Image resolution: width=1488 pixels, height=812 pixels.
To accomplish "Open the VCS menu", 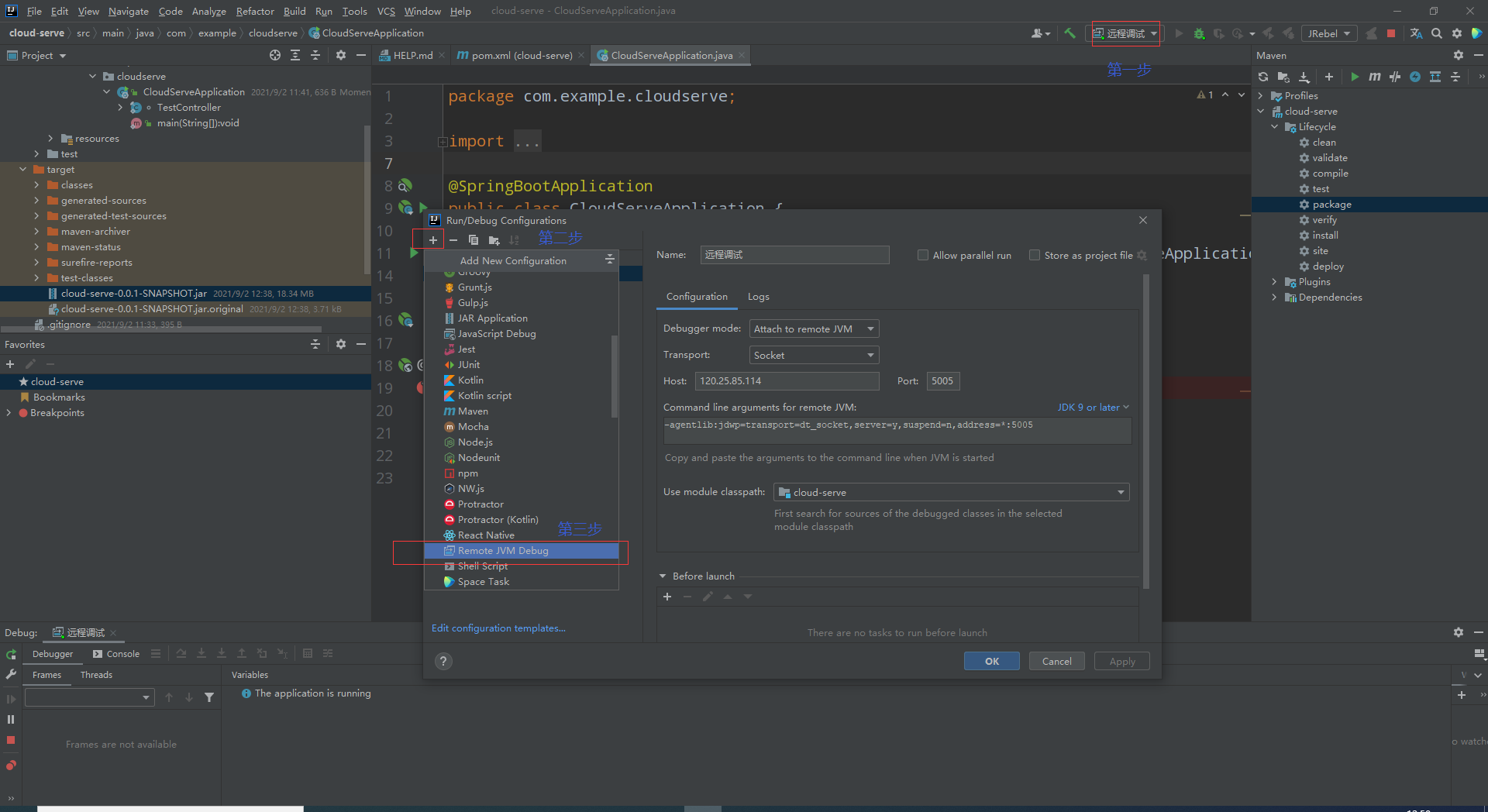I will 386,11.
